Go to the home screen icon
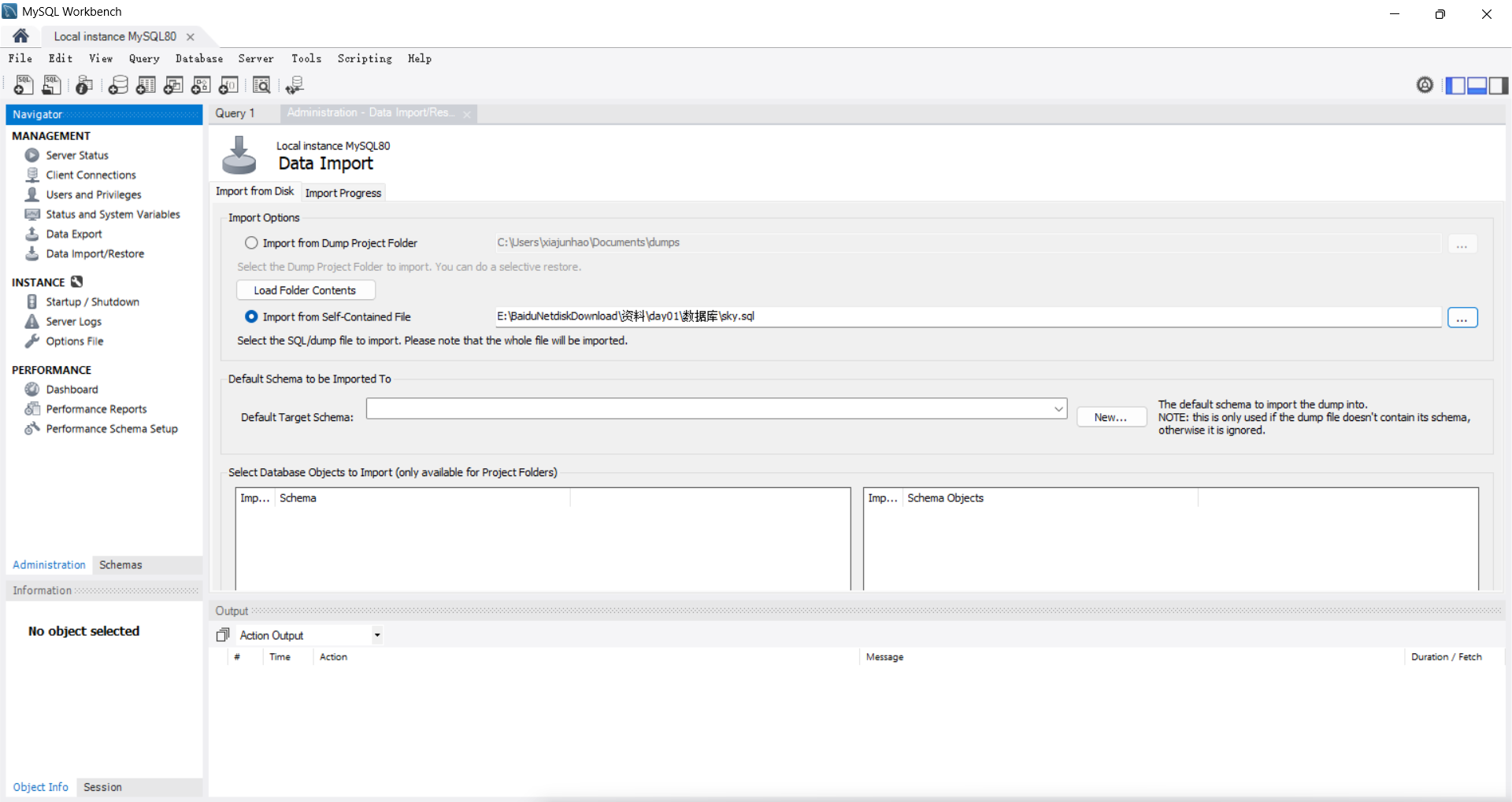This screenshot has height=802, width=1512. click(21, 36)
